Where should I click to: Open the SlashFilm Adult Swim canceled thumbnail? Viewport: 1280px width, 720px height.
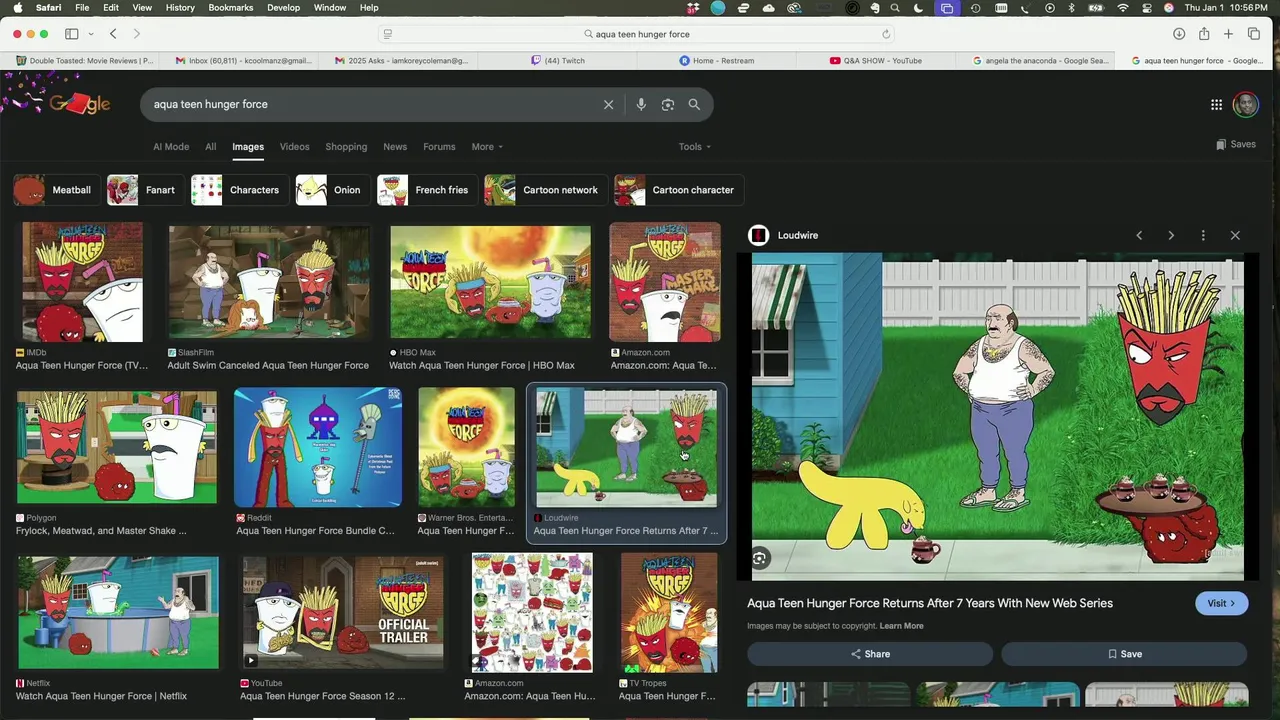pyautogui.click(x=268, y=282)
